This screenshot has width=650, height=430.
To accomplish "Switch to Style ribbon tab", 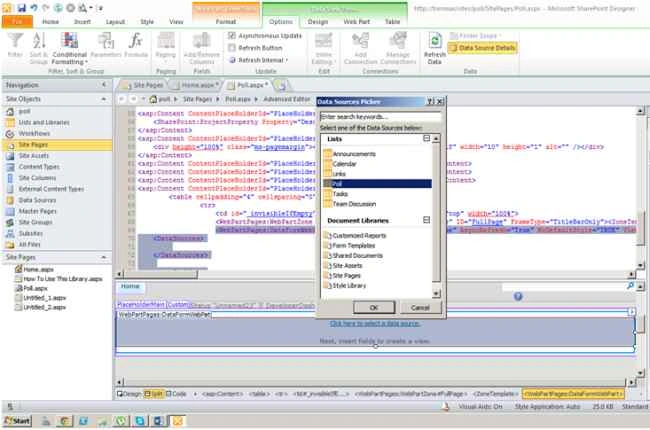I will coord(147,22).
